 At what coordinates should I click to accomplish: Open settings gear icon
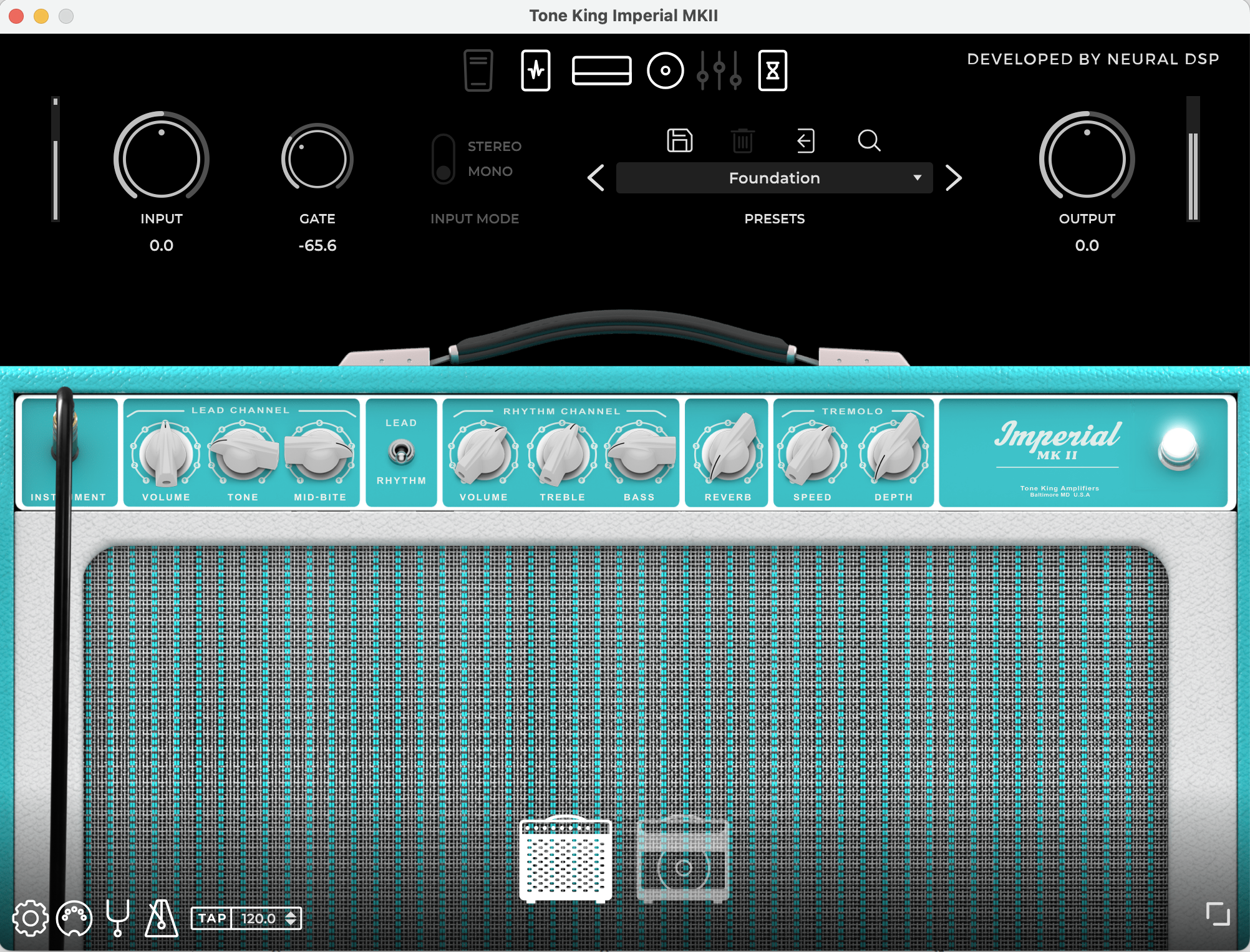tap(30, 918)
